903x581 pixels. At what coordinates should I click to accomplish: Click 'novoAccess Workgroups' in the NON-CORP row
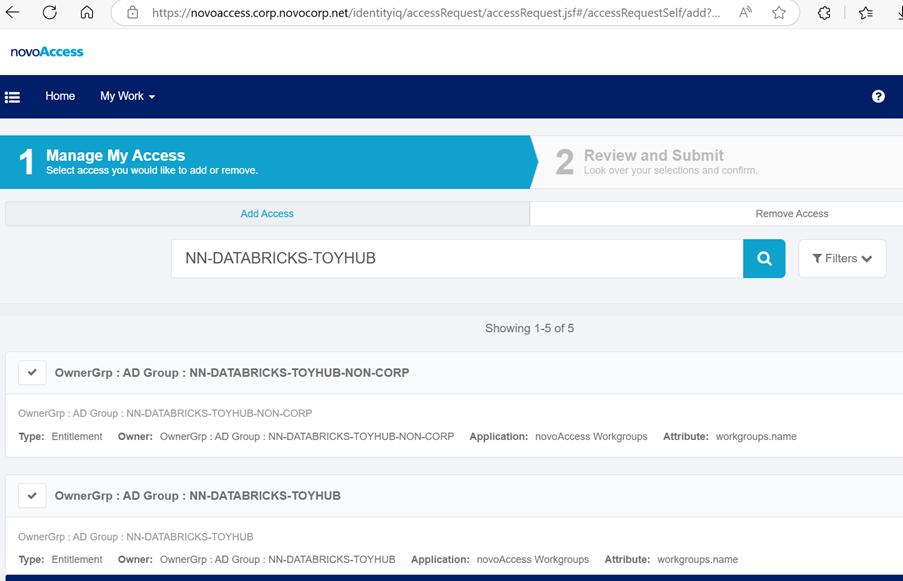pyautogui.click(x=591, y=436)
